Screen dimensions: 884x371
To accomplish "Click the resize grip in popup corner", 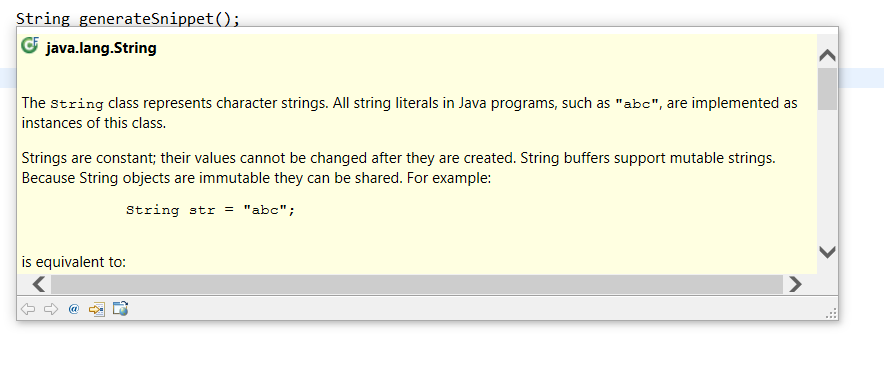I will [x=832, y=313].
